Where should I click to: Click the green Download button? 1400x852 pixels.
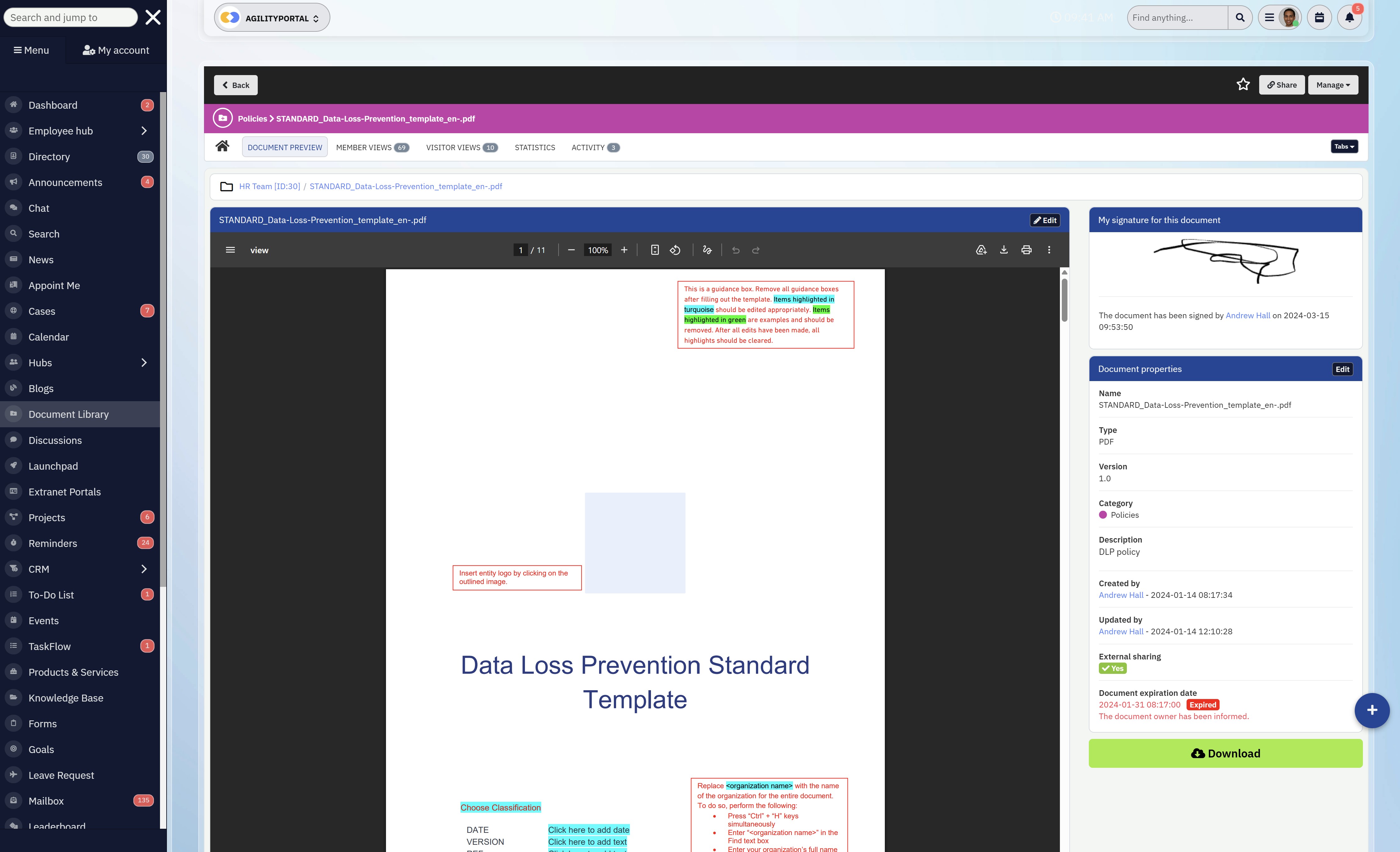pyautogui.click(x=1225, y=753)
